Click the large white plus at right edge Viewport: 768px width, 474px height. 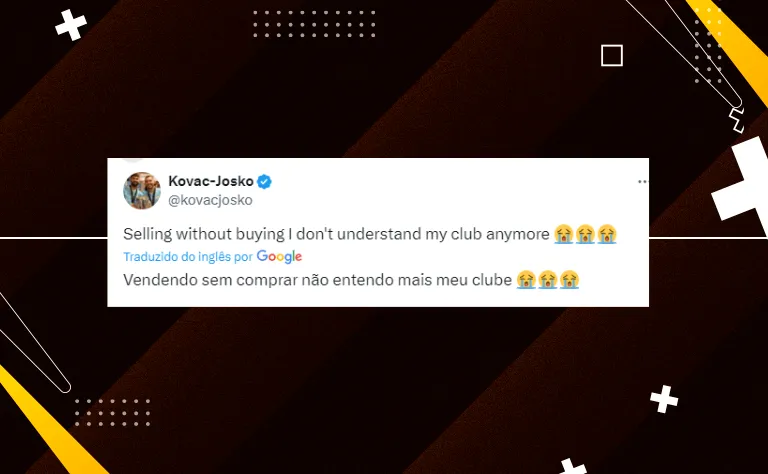tap(742, 182)
